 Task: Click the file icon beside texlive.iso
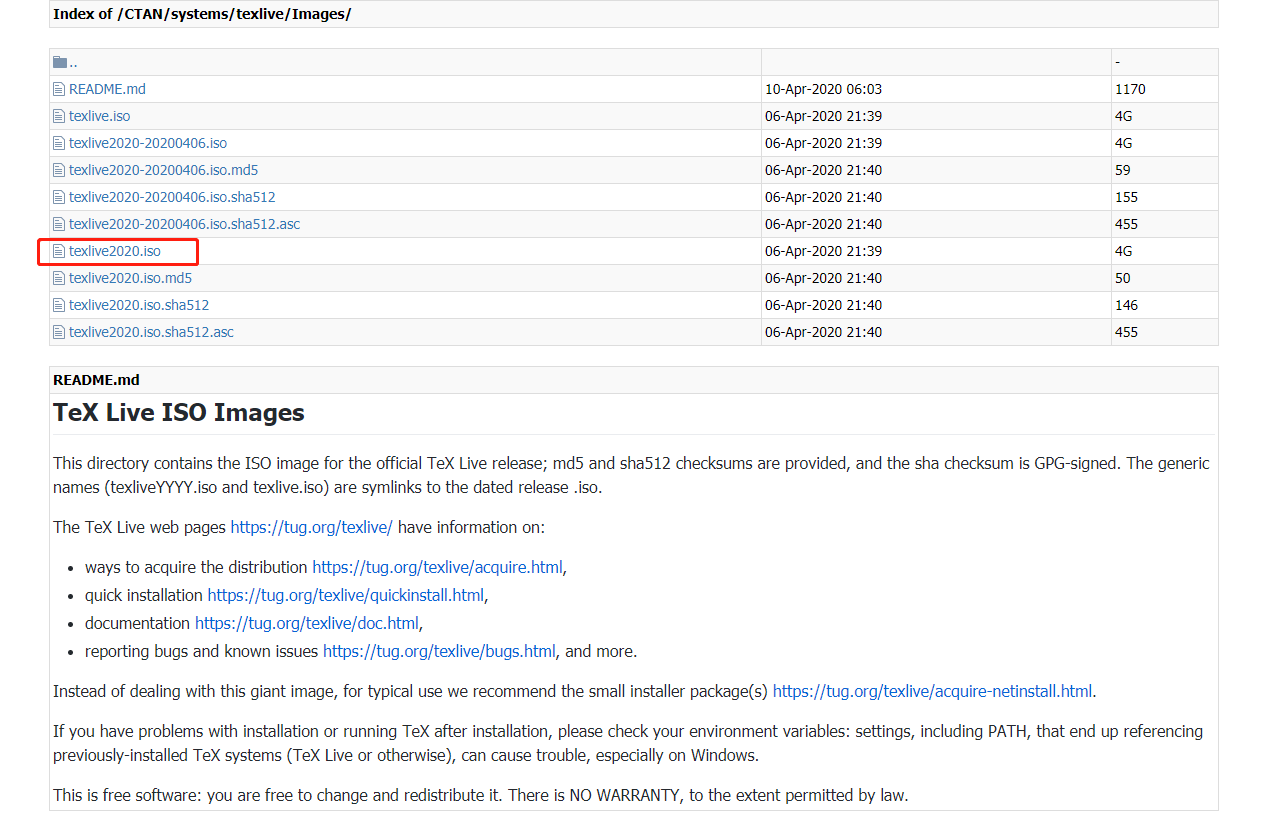(x=59, y=116)
